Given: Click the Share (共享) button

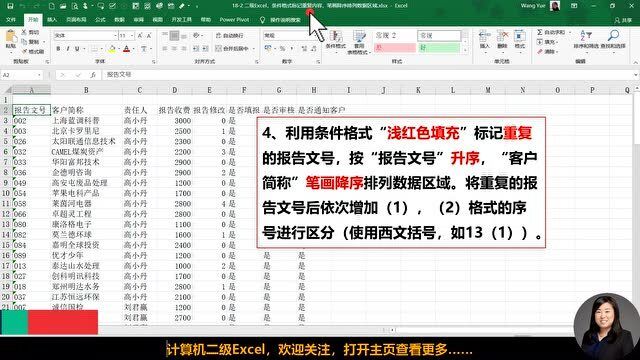Looking at the screenshot, I should tap(623, 20).
